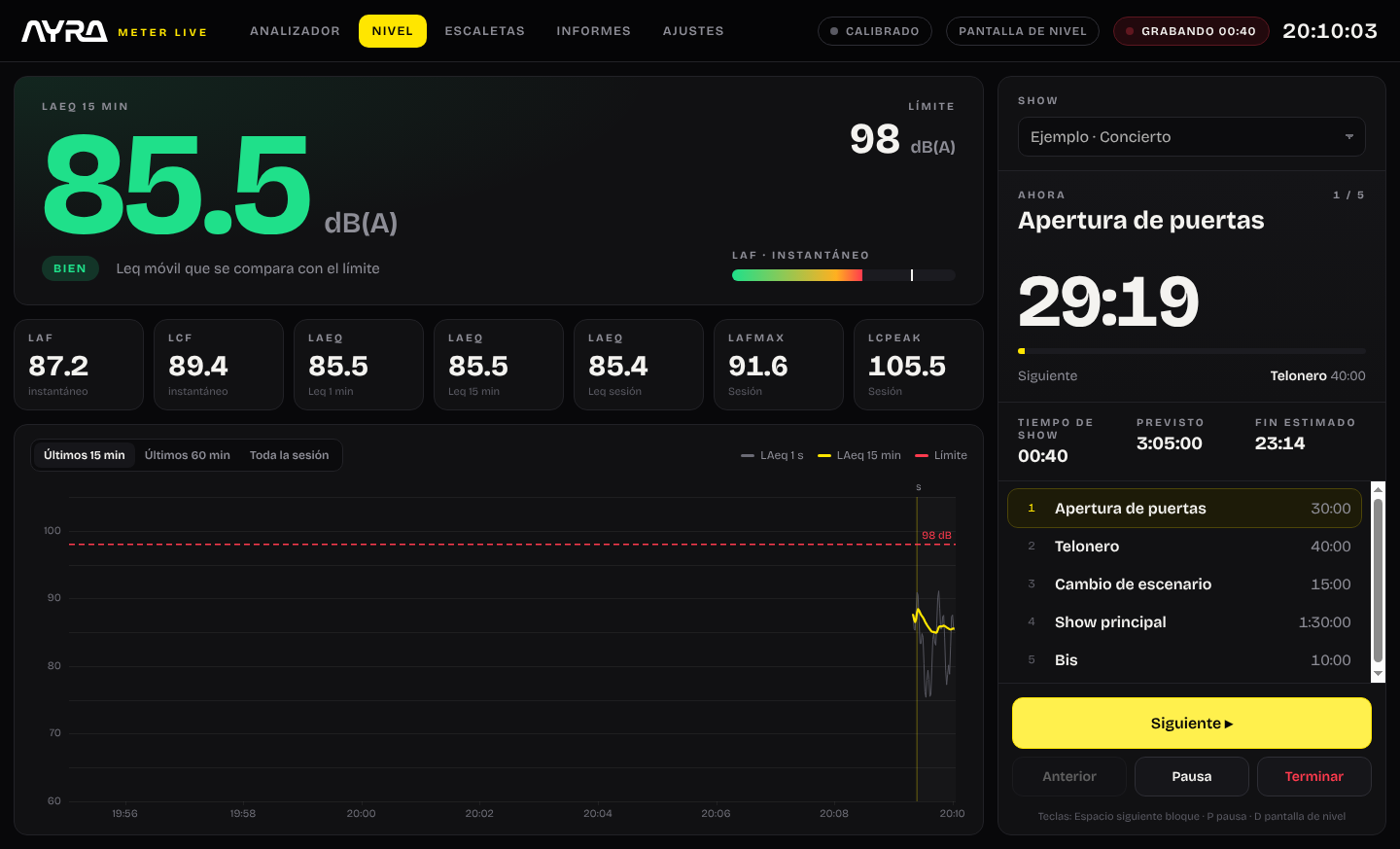Screen dimensions: 1400x849
Task: Open the Analizador tab
Action: pyautogui.click(x=296, y=31)
